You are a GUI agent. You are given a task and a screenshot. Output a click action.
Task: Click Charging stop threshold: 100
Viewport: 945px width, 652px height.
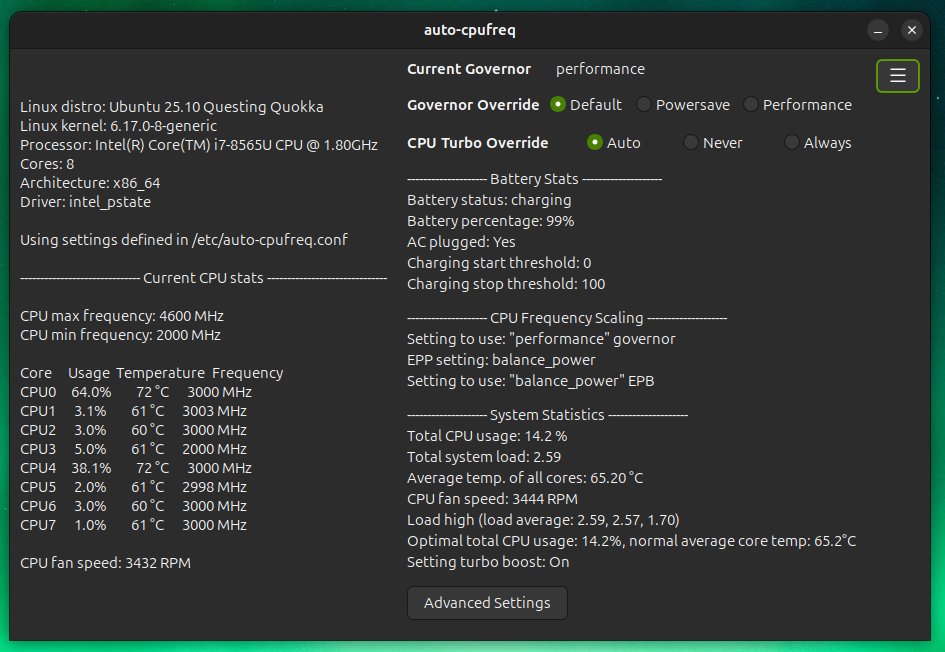[506, 284]
